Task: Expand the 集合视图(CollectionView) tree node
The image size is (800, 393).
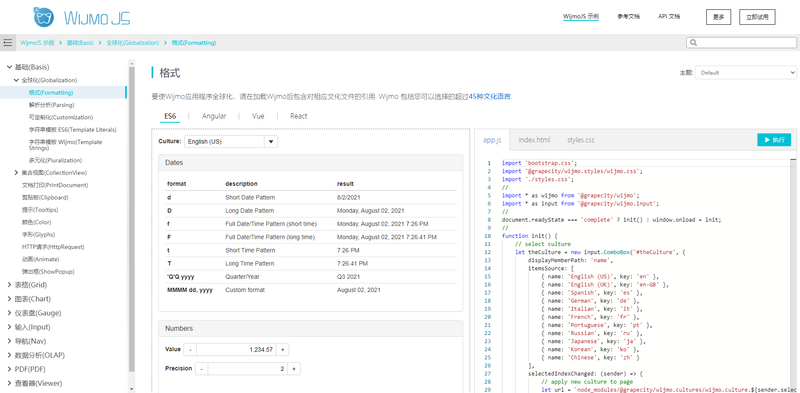Action: tap(16, 173)
